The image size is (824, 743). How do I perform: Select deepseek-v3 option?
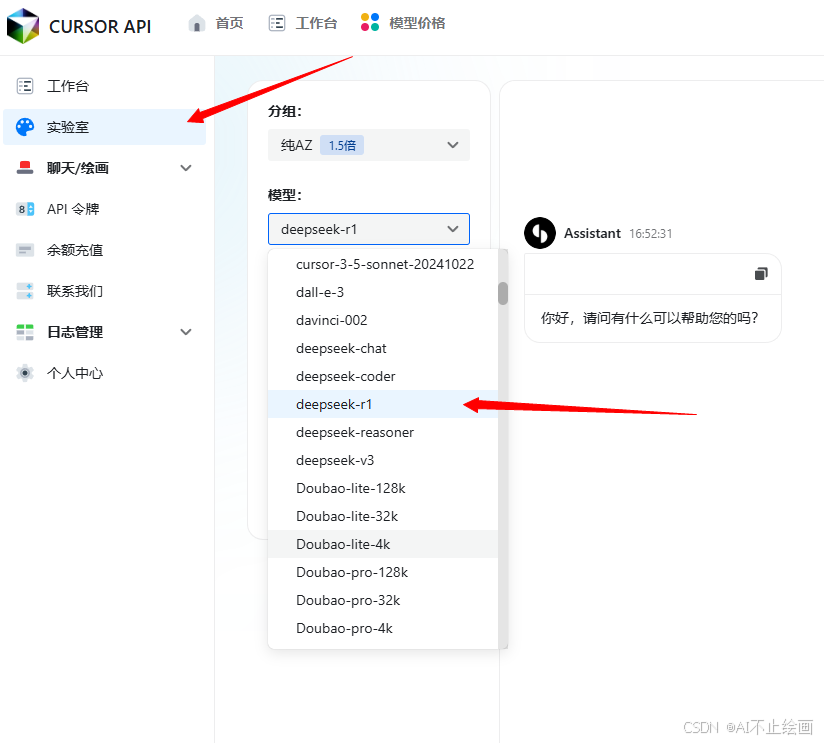(x=383, y=460)
